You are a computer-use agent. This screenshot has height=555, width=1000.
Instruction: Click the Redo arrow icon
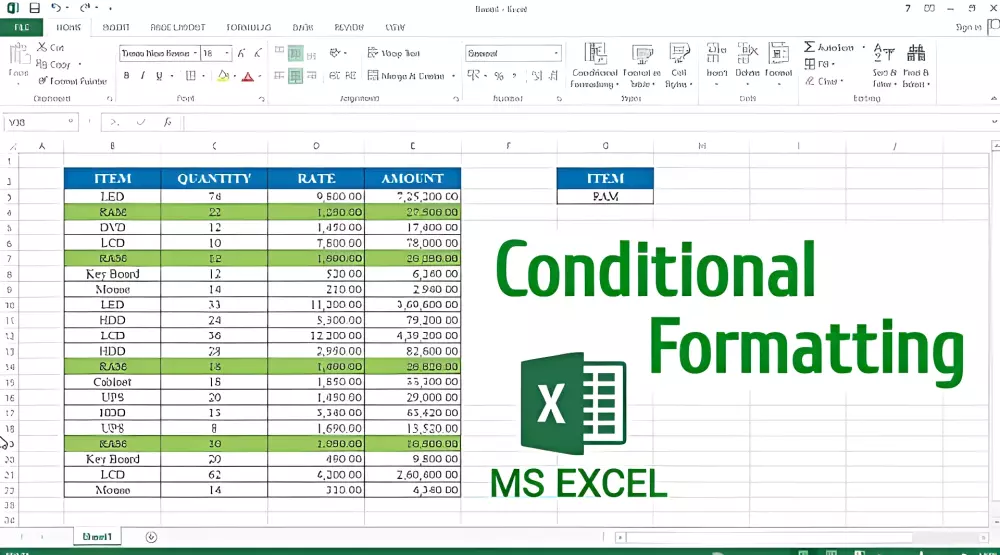85,8
